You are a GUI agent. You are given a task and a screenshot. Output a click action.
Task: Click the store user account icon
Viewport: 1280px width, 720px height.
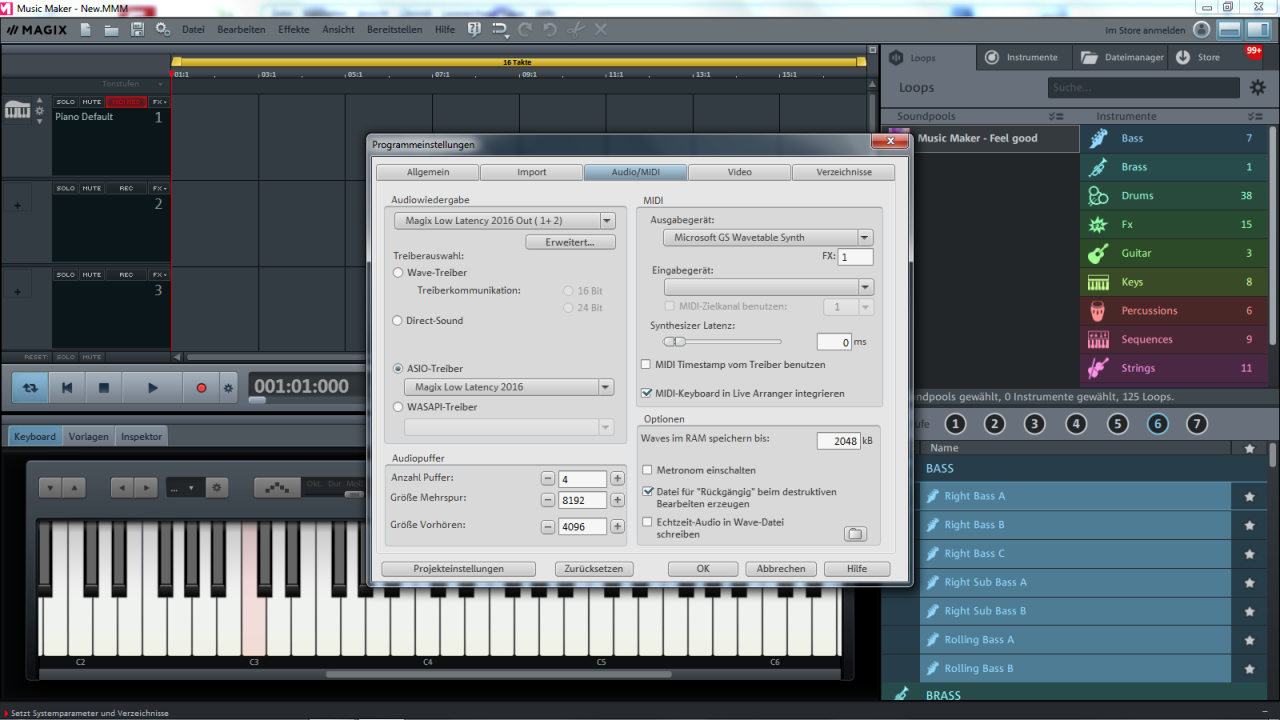click(1201, 30)
